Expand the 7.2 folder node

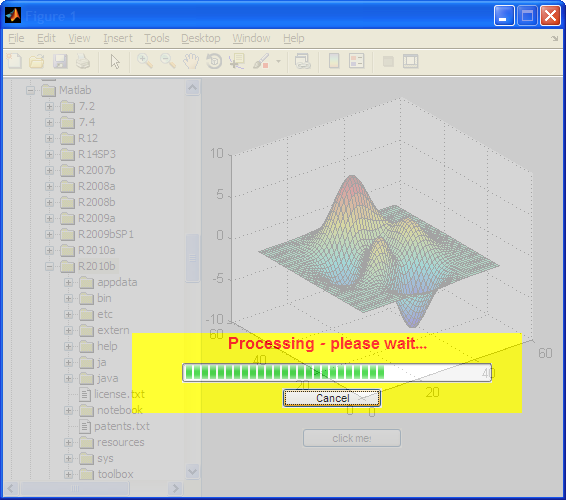49,106
